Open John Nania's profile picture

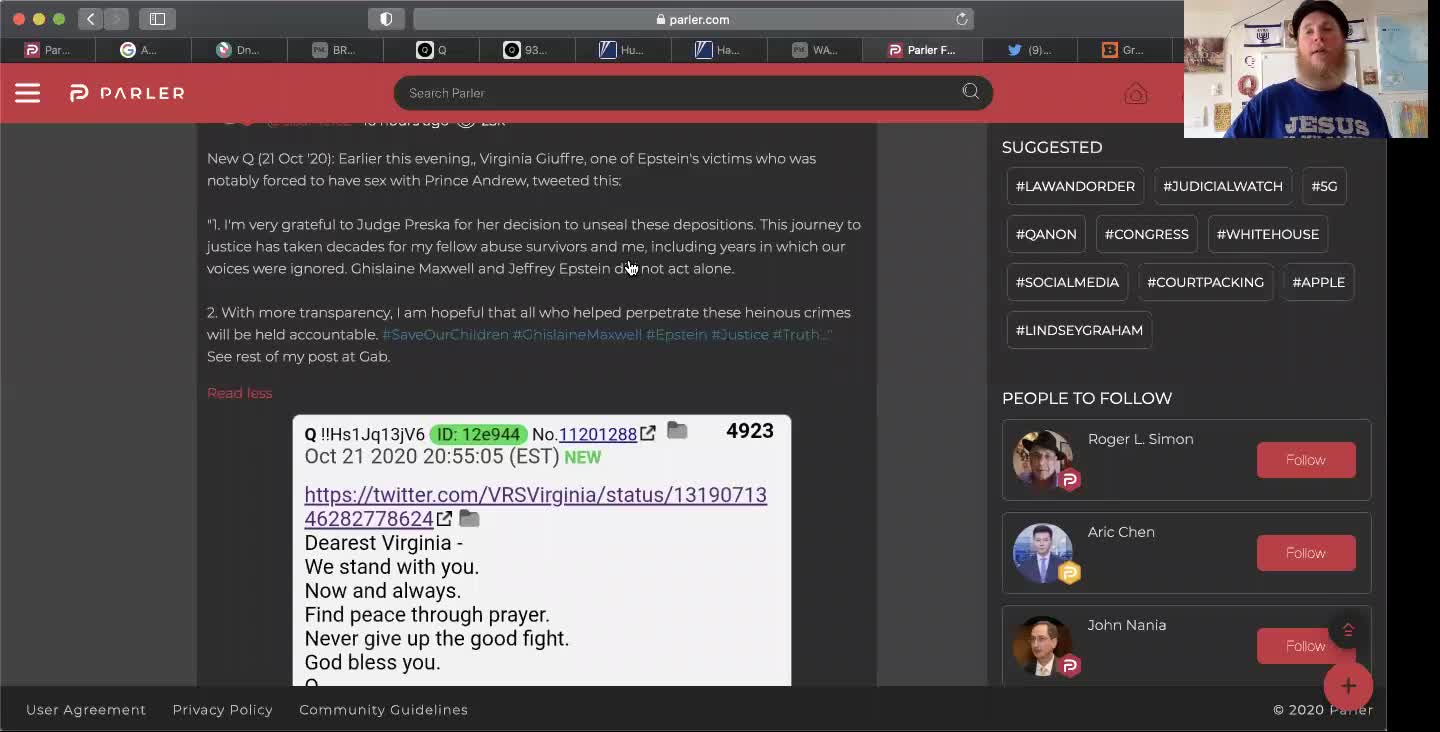click(1043, 645)
